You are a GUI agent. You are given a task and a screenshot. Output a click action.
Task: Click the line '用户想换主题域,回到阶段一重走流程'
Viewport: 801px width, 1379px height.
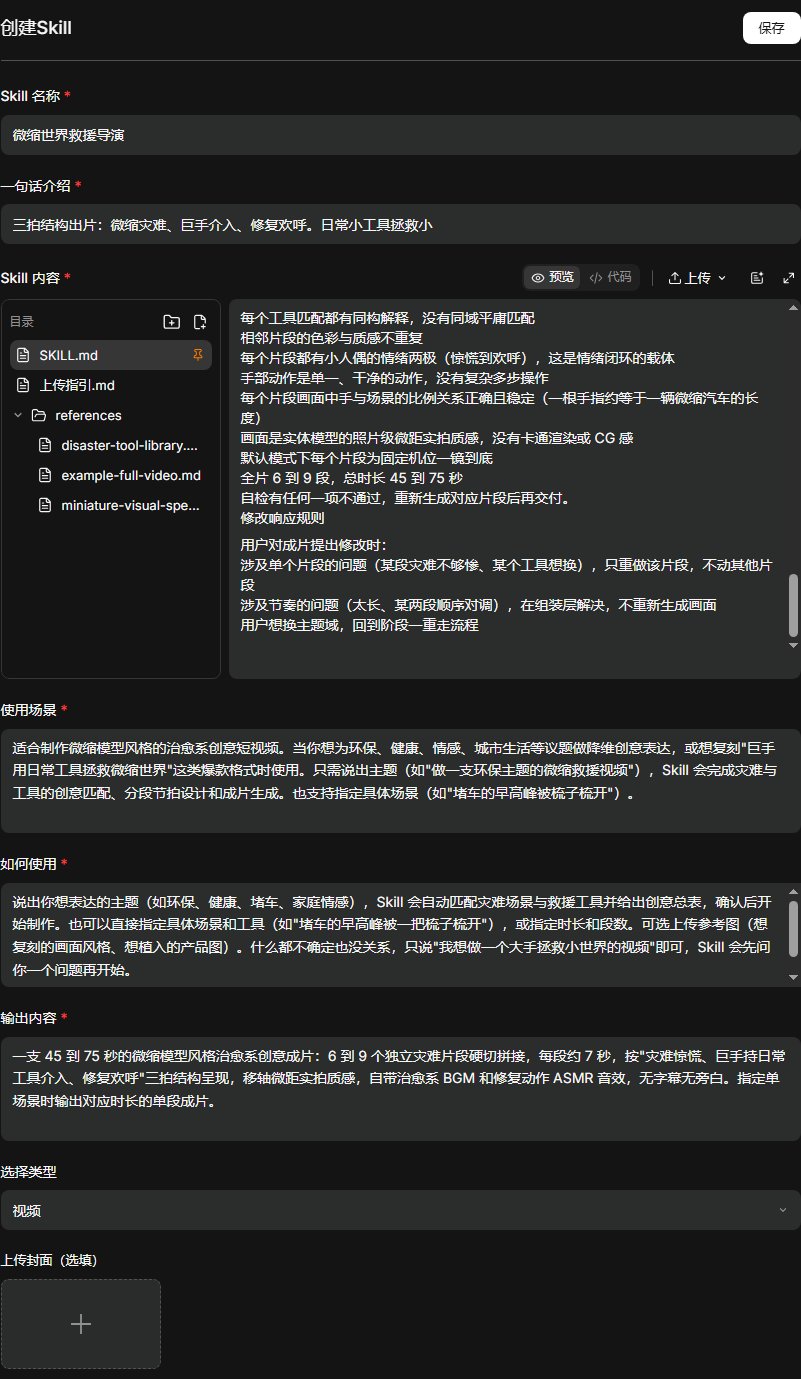tap(360, 625)
